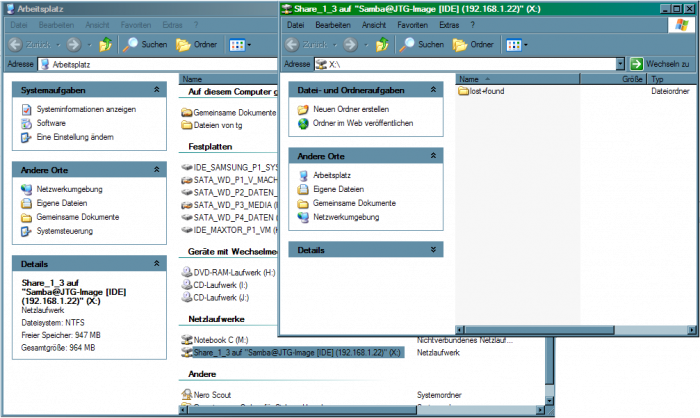
Task: Open address bar dropdown in Share window
Action: (x=620, y=63)
